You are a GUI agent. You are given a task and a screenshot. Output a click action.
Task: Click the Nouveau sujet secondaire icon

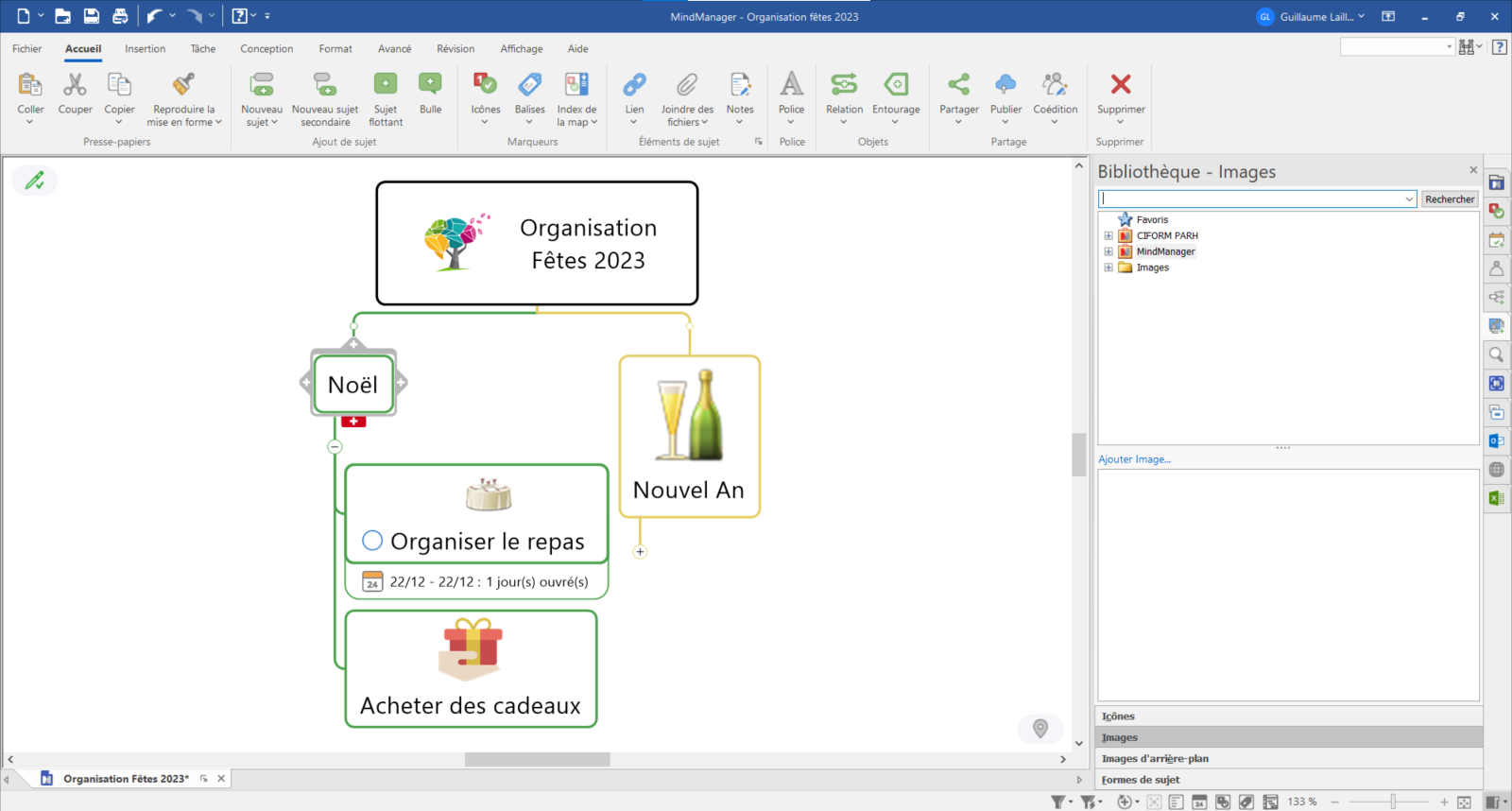(x=325, y=86)
